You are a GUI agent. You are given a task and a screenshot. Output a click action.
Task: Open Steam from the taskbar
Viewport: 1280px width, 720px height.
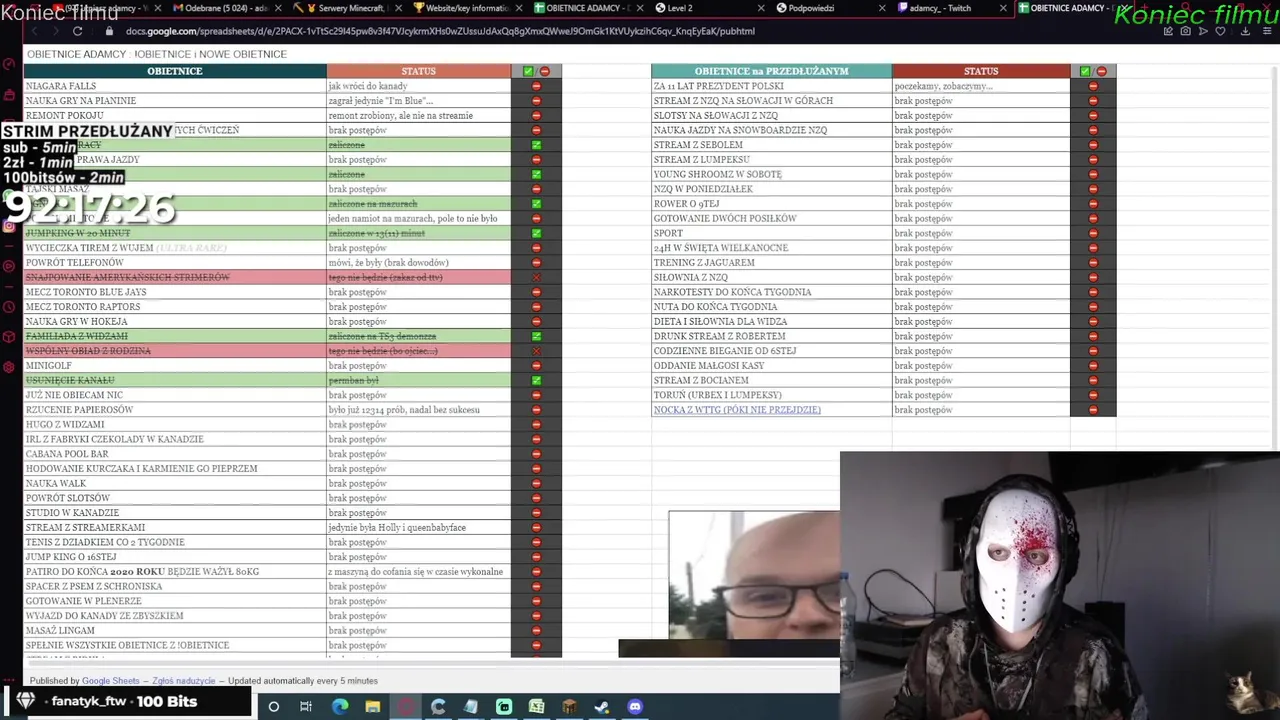601,707
